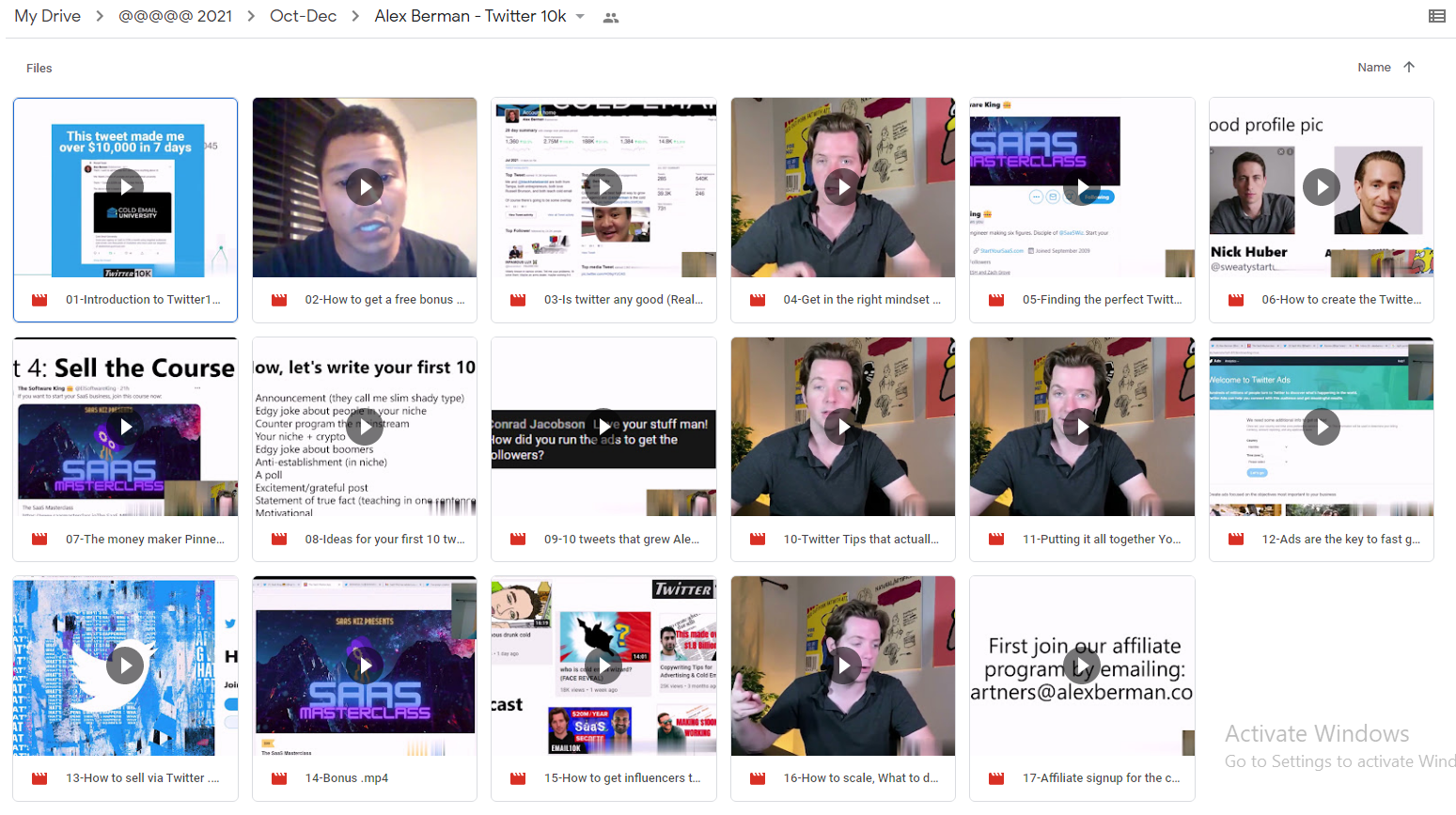Select file name "15-How to get influencers t..."
The height and width of the screenshot is (815, 1456).
[x=622, y=778]
